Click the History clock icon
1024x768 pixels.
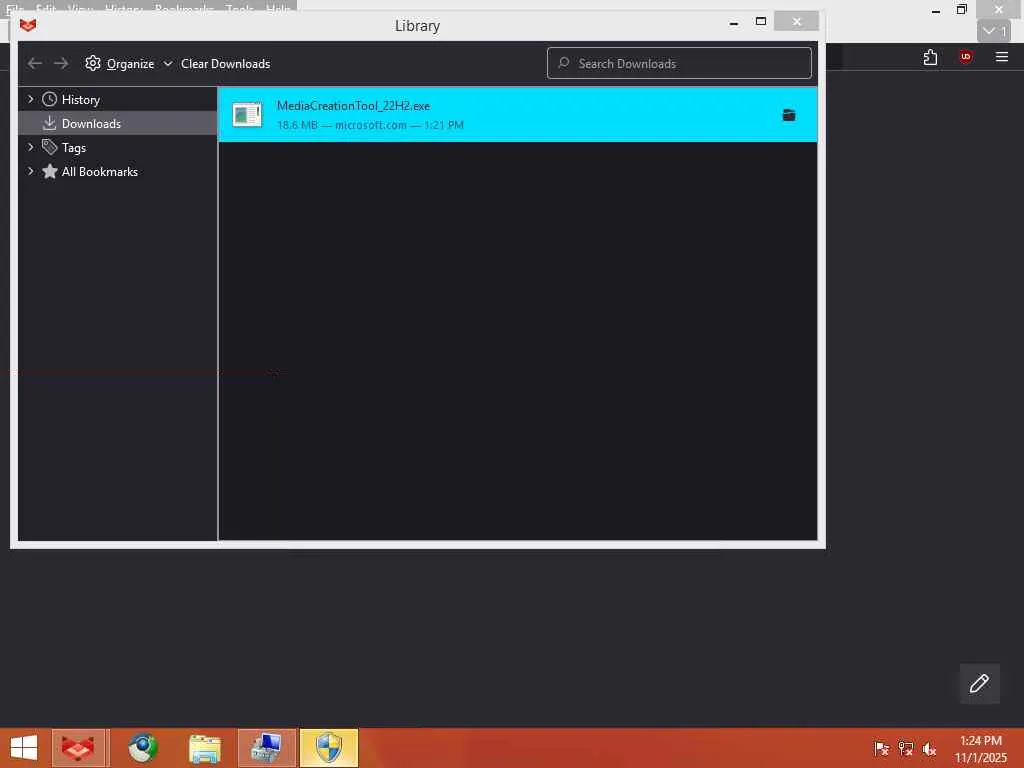pyautogui.click(x=50, y=99)
